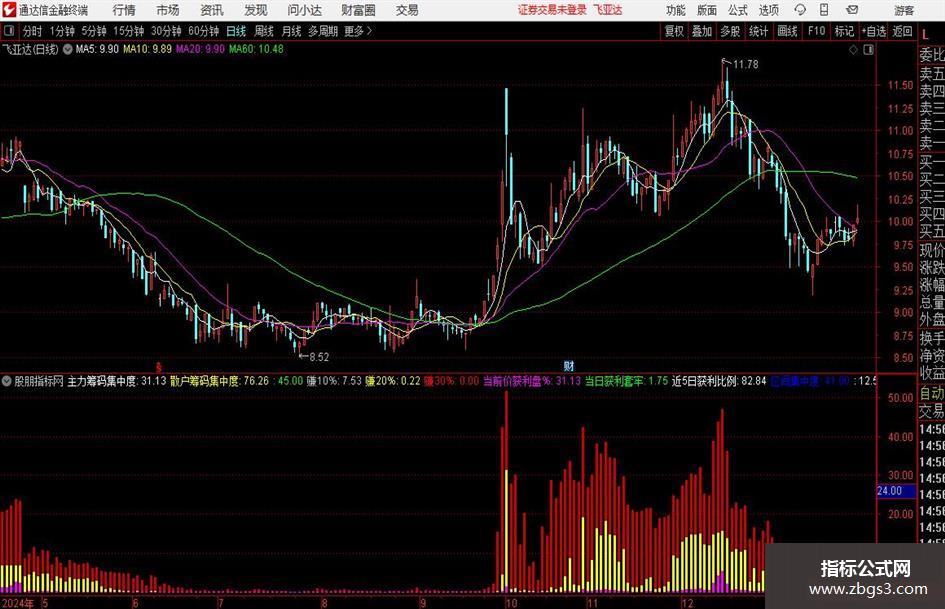Image resolution: width=945 pixels, height=609 pixels.
Task: Click the 统计 statistics button
Action: (x=759, y=31)
